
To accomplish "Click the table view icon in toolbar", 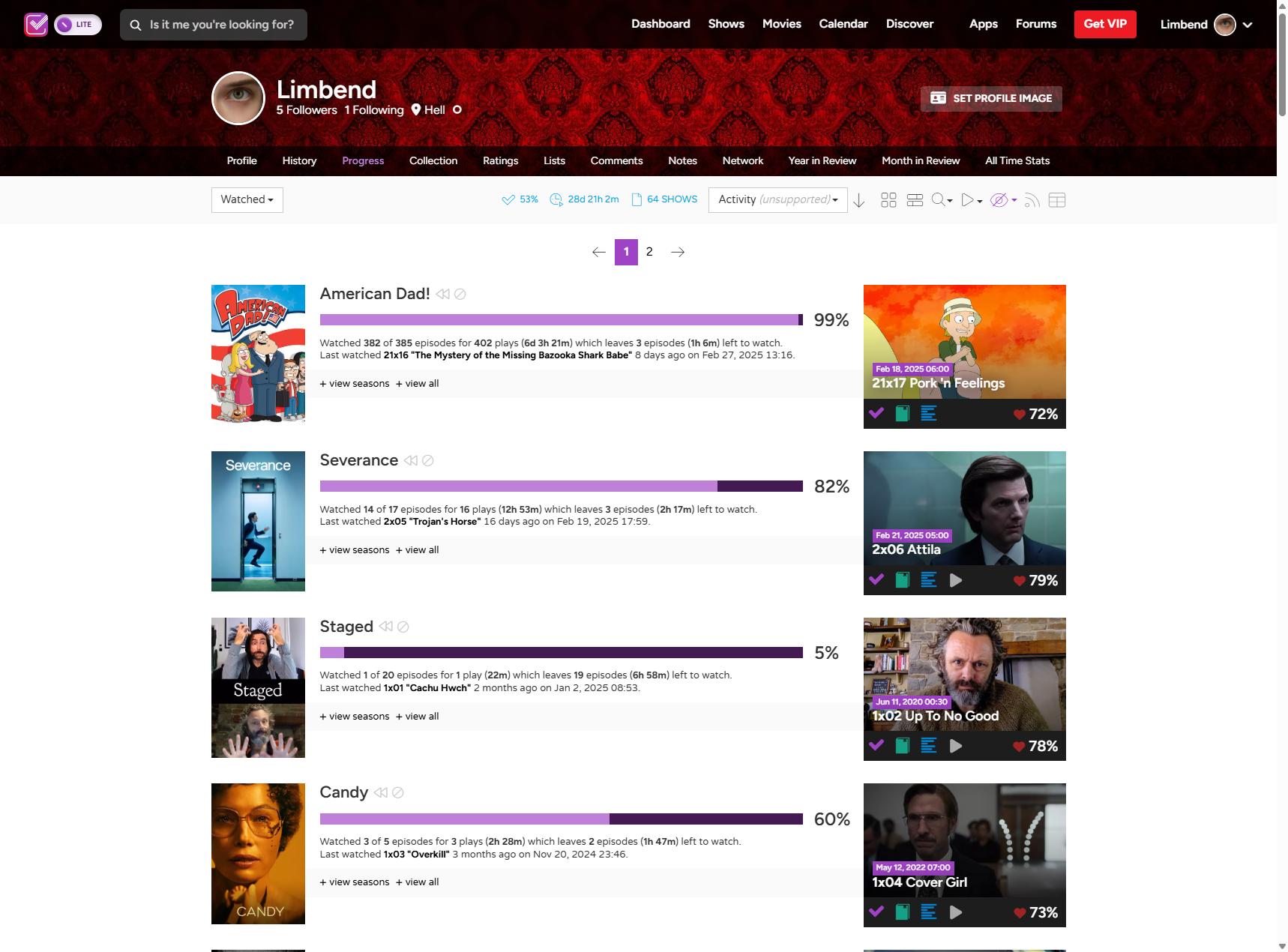I will (1057, 200).
